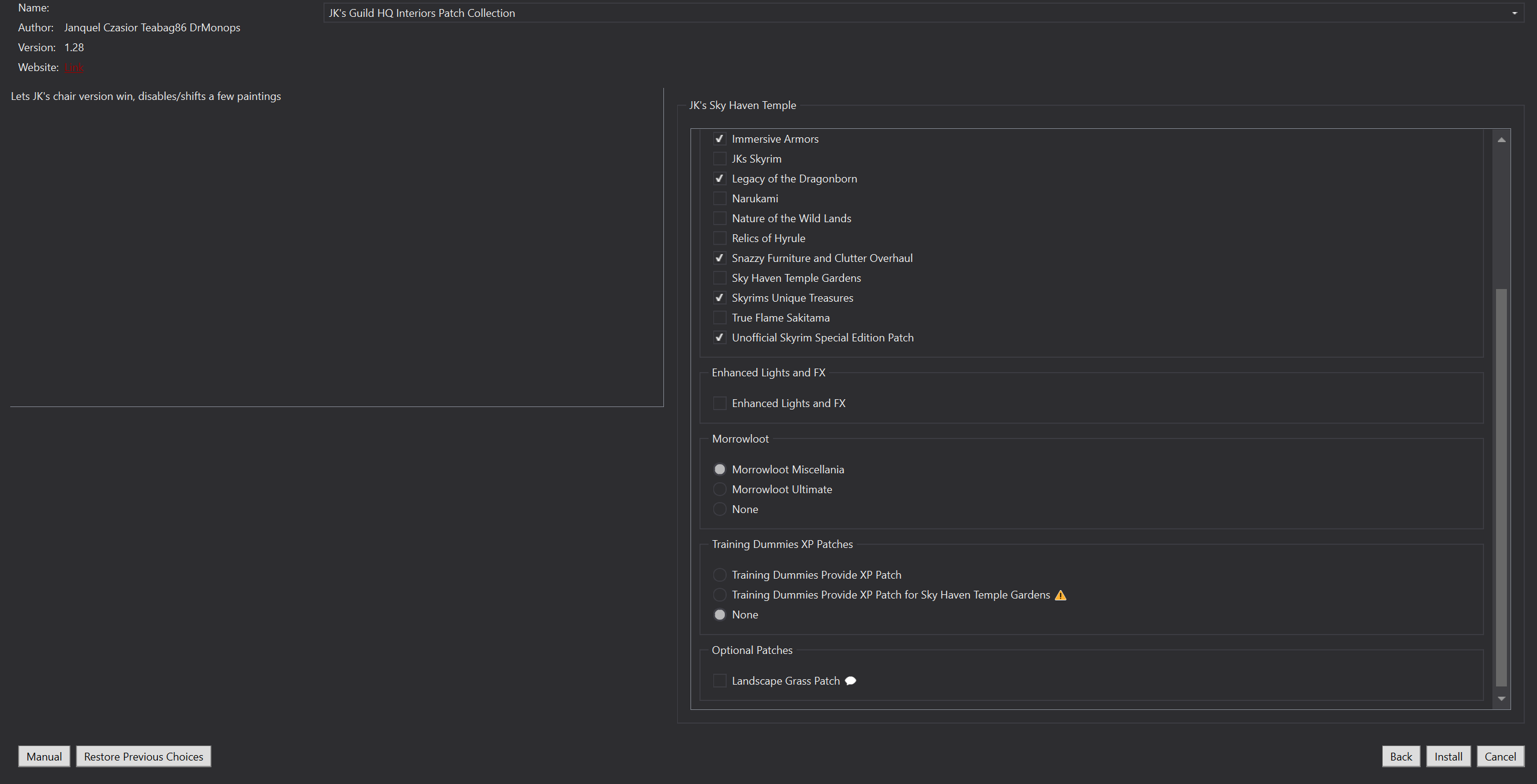Image resolution: width=1537 pixels, height=784 pixels.
Task: Click the Optional Patches group heading
Action: pyautogui.click(x=752, y=650)
